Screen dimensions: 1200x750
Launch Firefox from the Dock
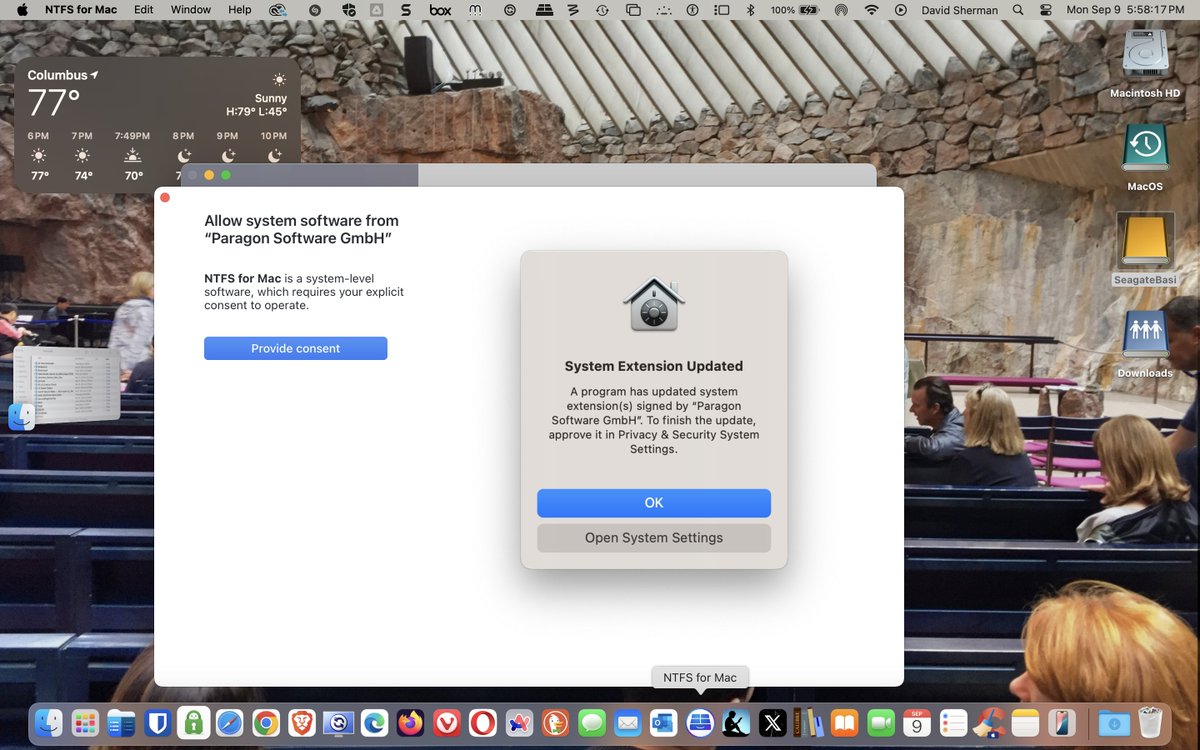point(410,722)
